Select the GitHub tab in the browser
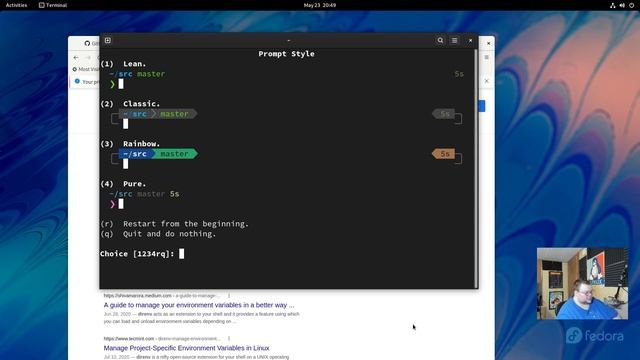 tap(91, 43)
